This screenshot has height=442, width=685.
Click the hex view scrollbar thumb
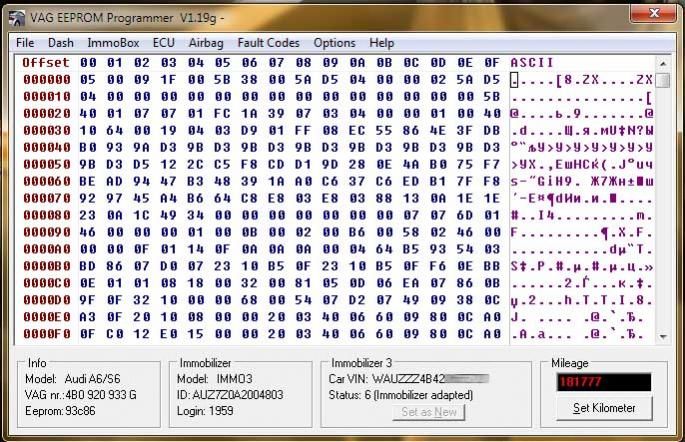[663, 80]
